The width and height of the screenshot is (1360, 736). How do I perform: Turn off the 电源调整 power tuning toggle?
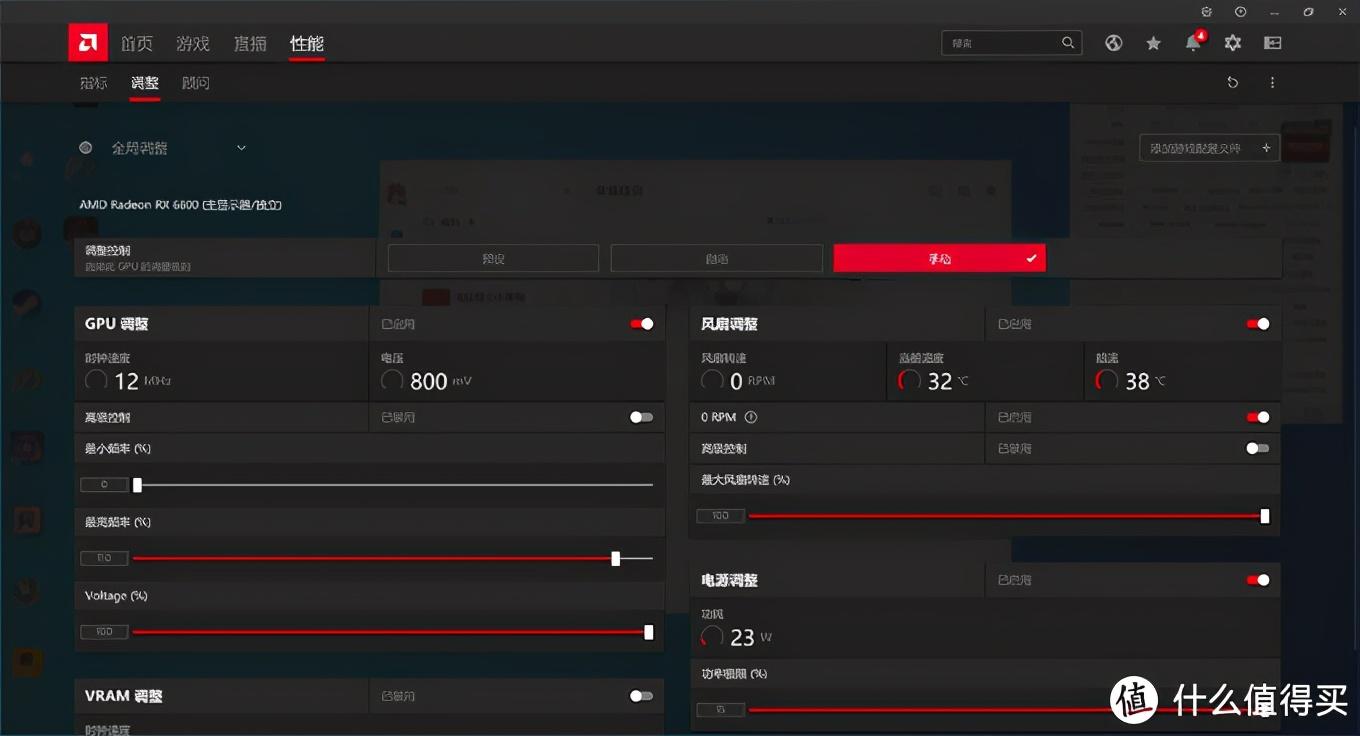(x=1258, y=580)
